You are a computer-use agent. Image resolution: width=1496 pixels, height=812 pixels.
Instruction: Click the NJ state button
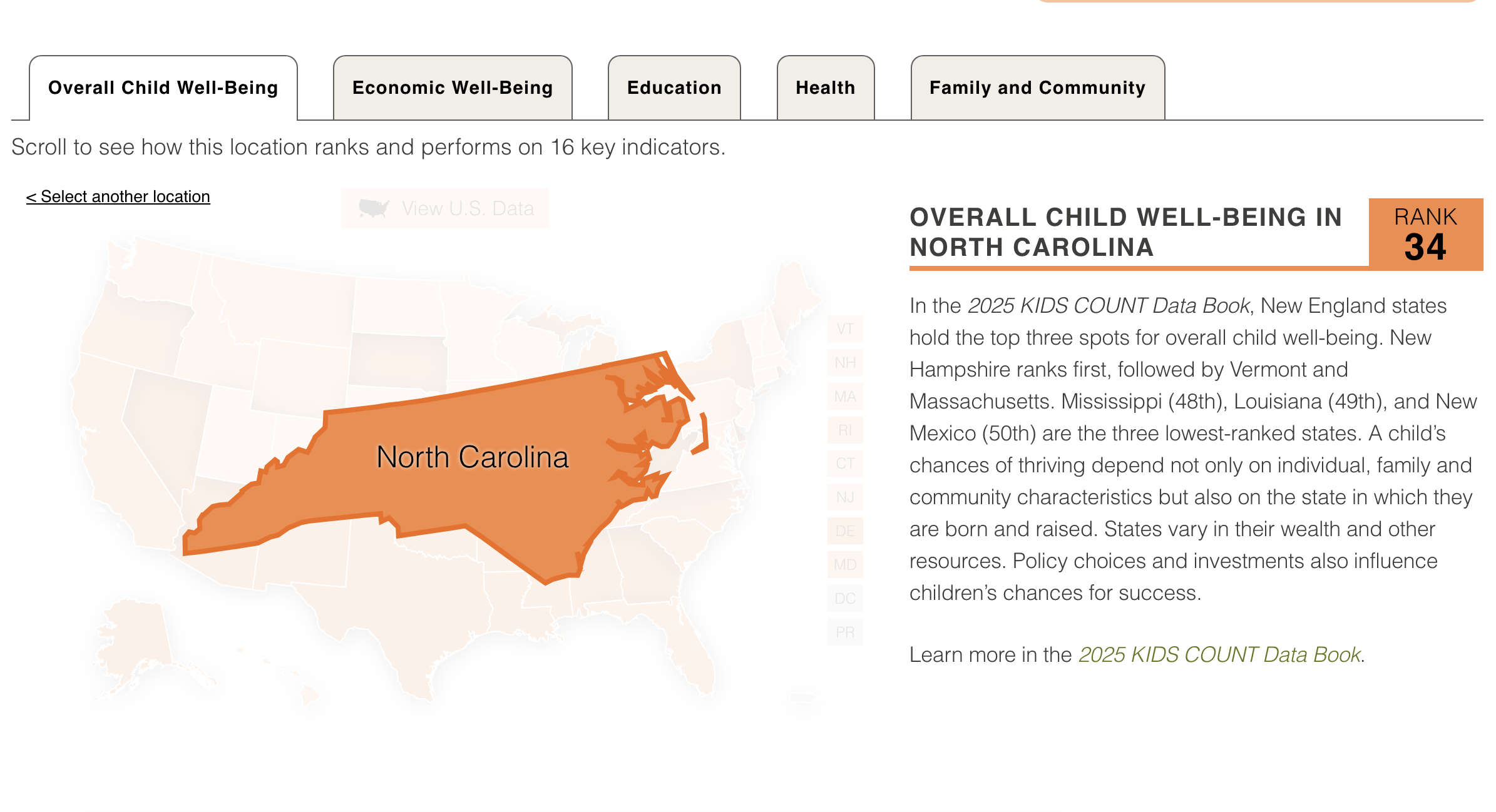845,497
